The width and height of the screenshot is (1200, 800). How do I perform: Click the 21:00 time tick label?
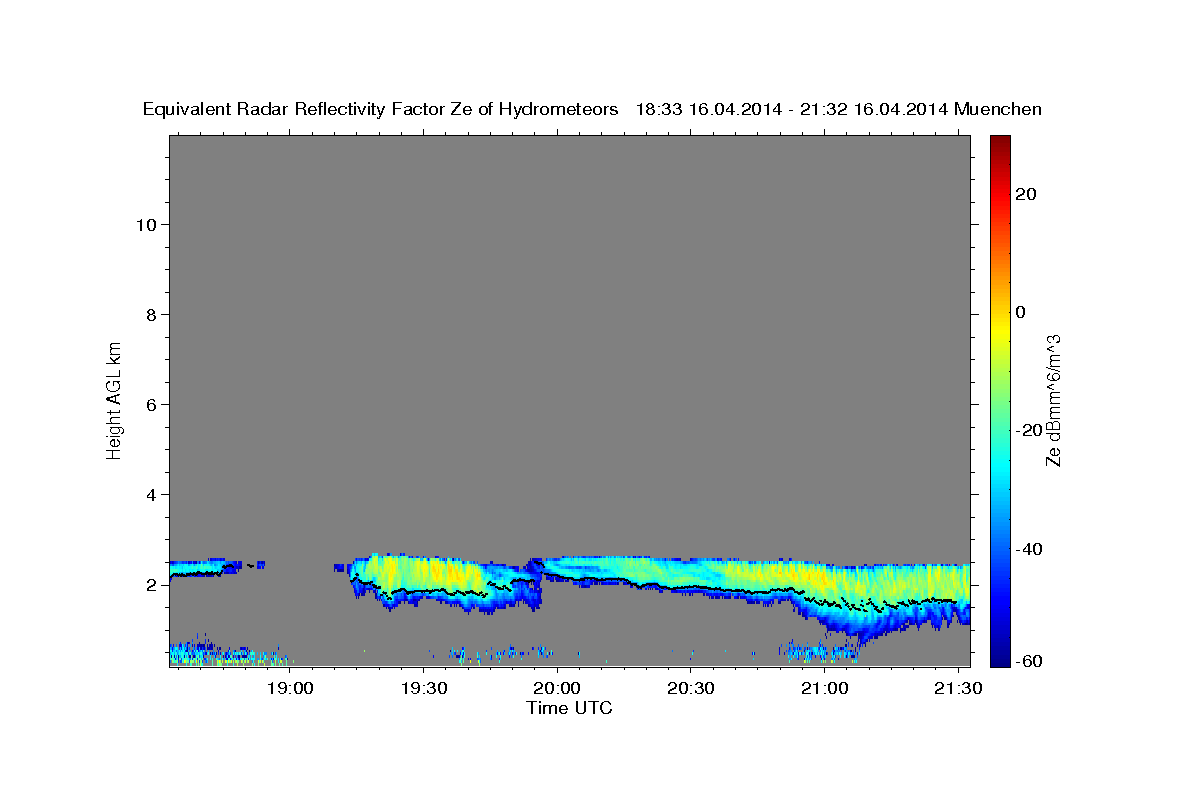(824, 688)
